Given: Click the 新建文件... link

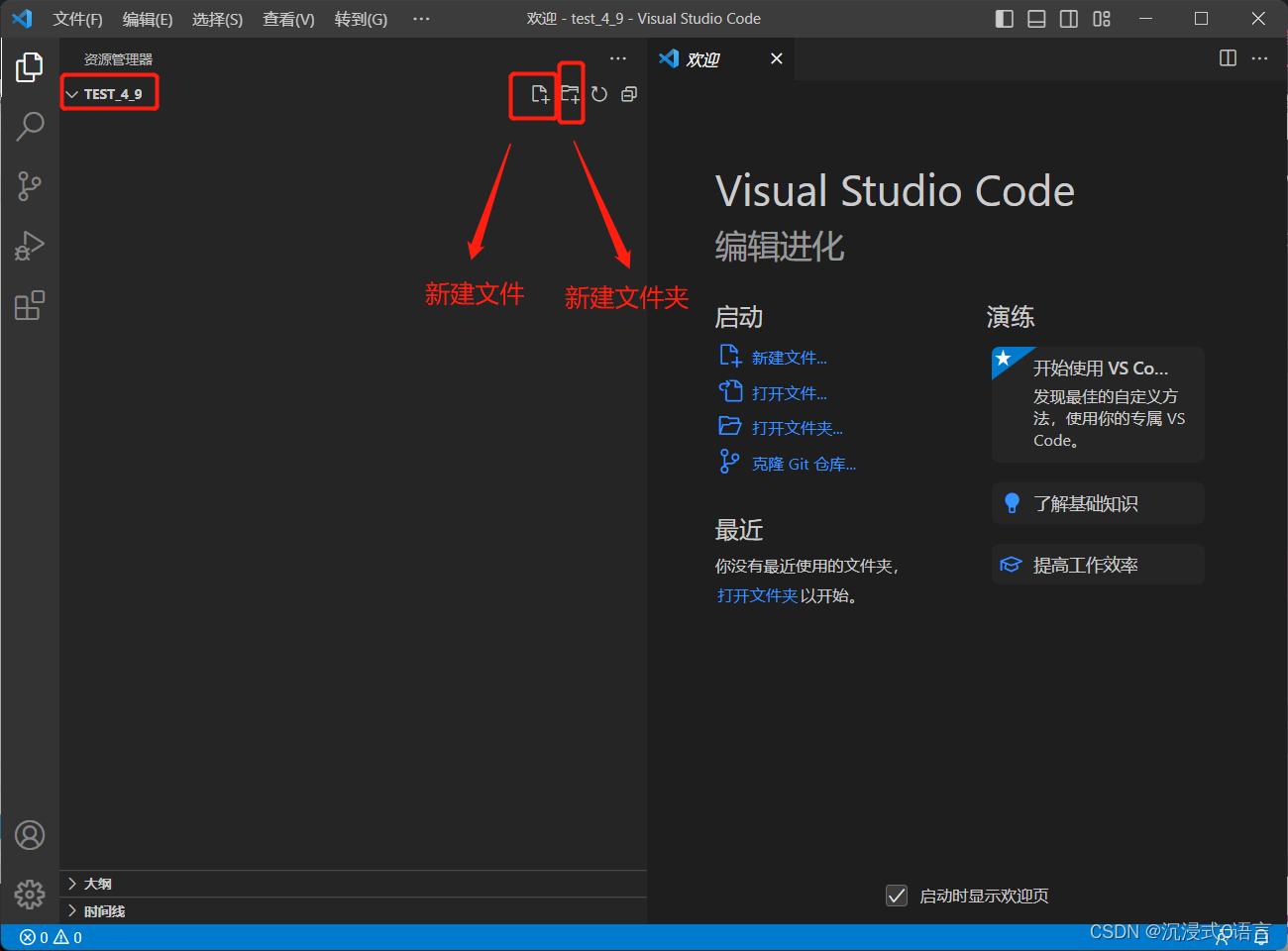Looking at the screenshot, I should point(790,358).
